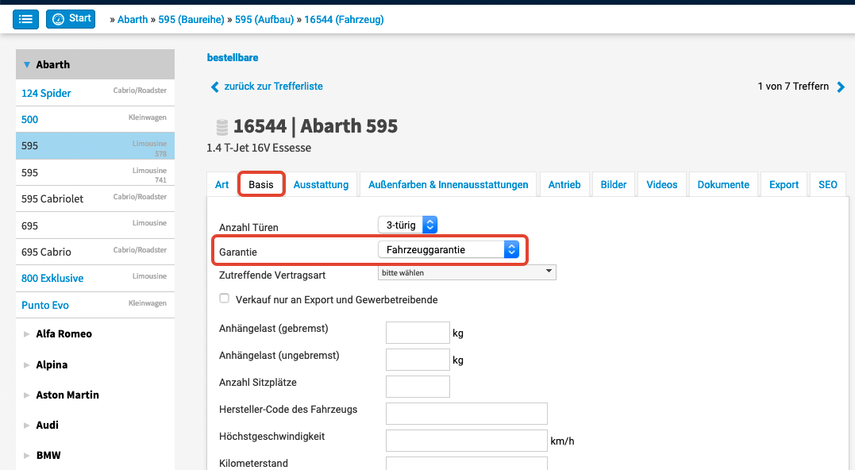Open the Anzahl Türen dropdown
Screen dimensions: 855x470
click(x=408, y=225)
